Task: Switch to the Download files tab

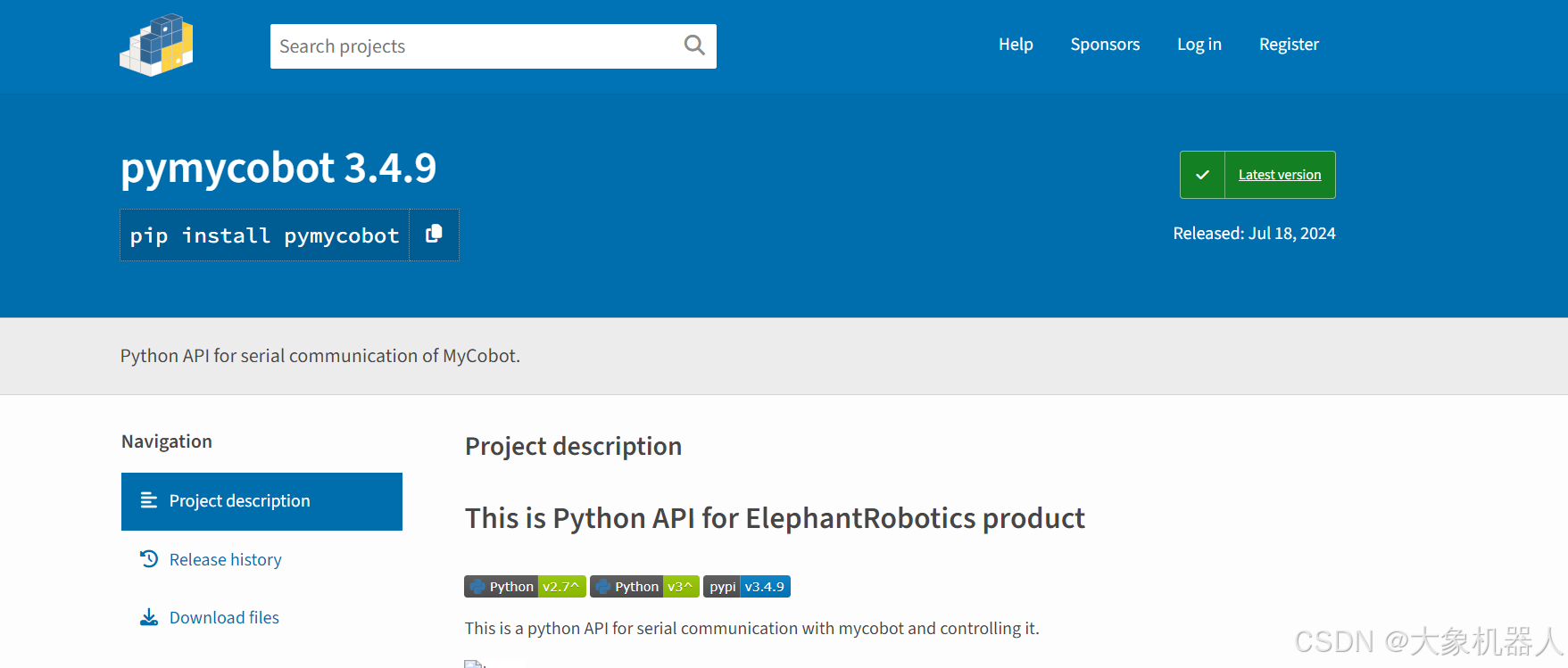Action: [224, 618]
